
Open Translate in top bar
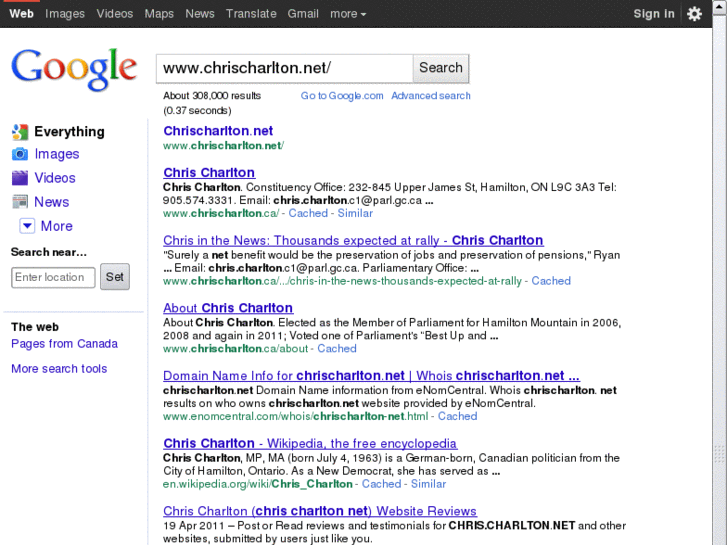[x=251, y=14]
